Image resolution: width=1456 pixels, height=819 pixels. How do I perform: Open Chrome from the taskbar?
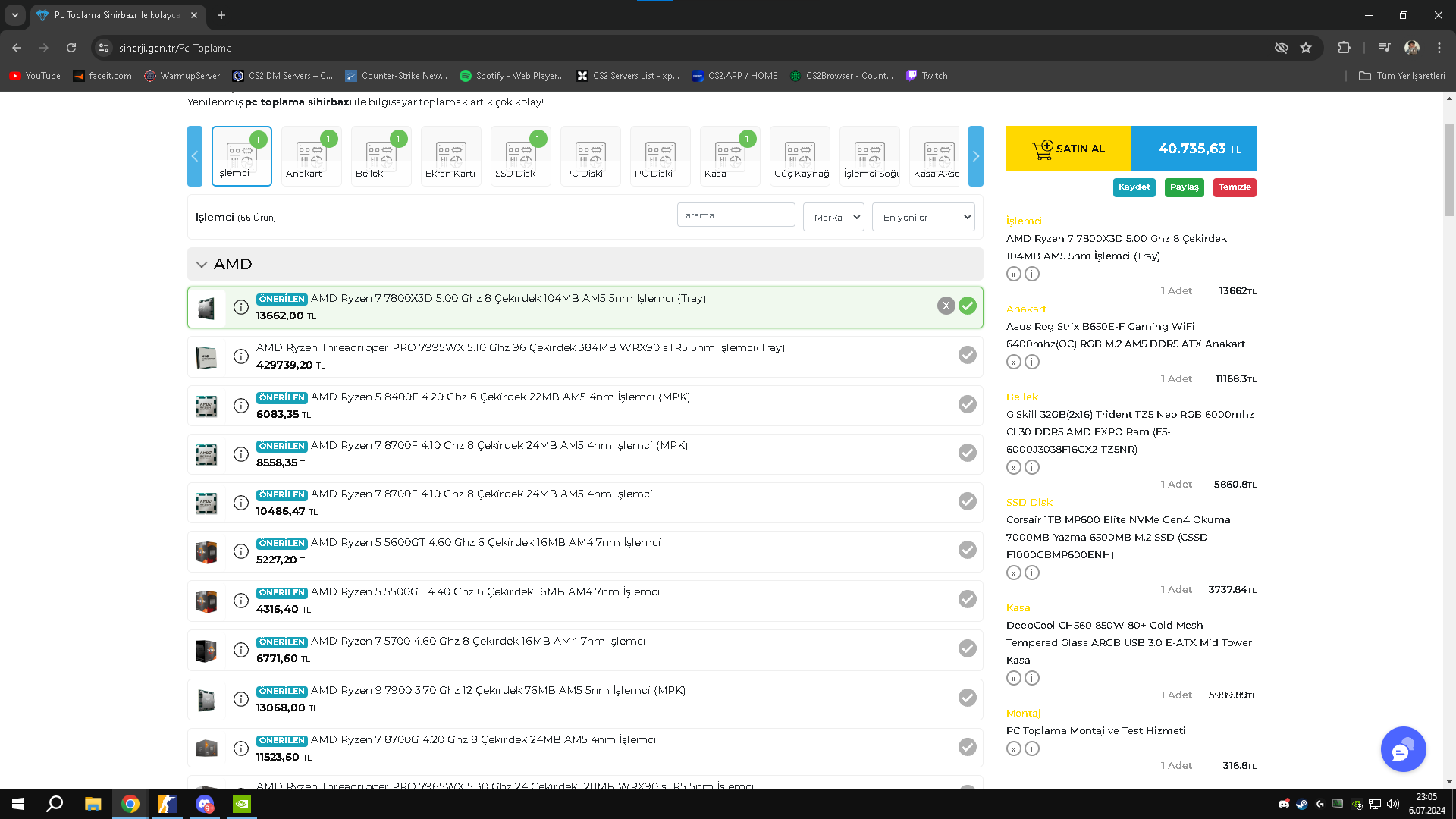130,804
